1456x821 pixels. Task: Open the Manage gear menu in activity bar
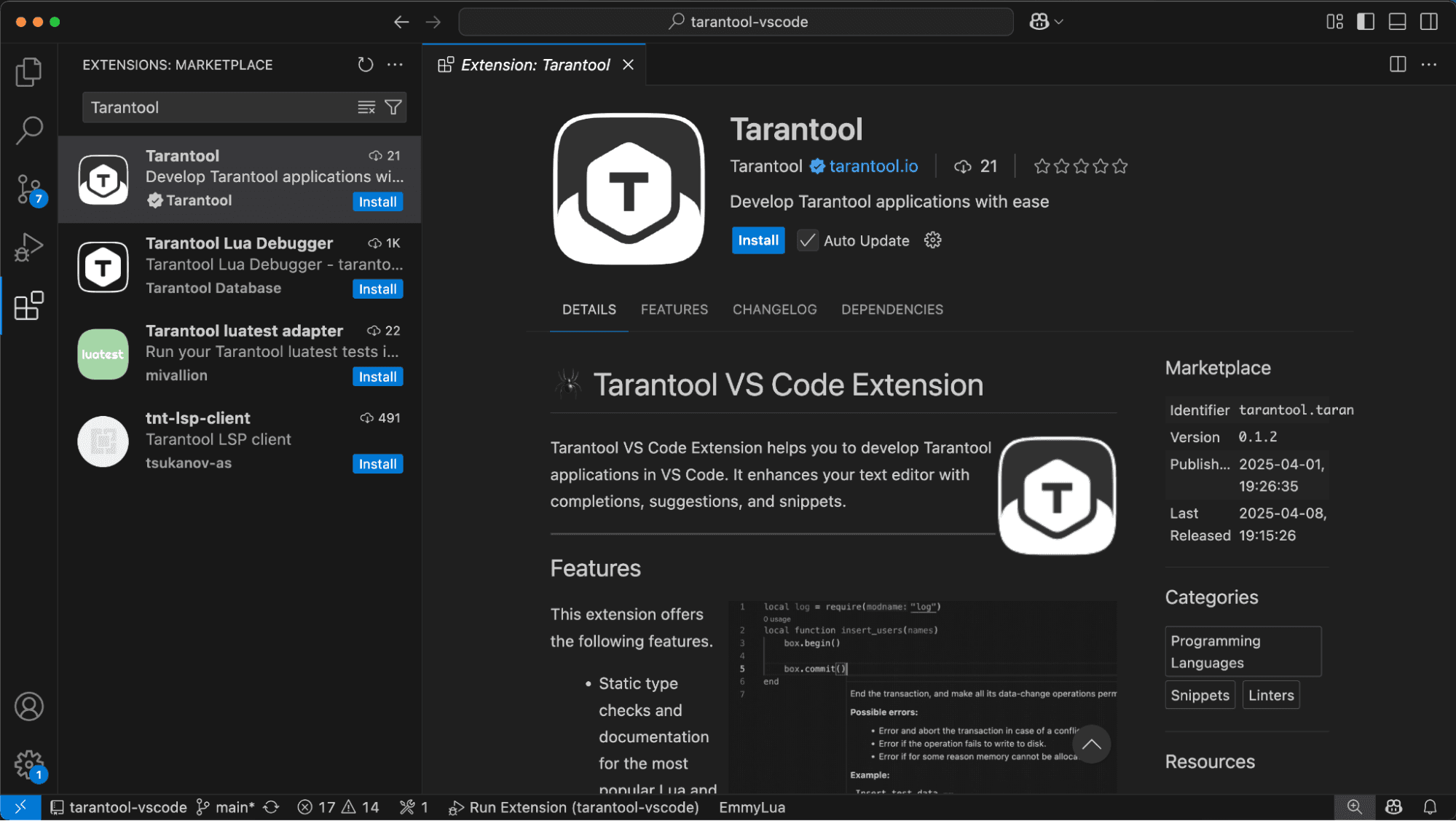[28, 764]
